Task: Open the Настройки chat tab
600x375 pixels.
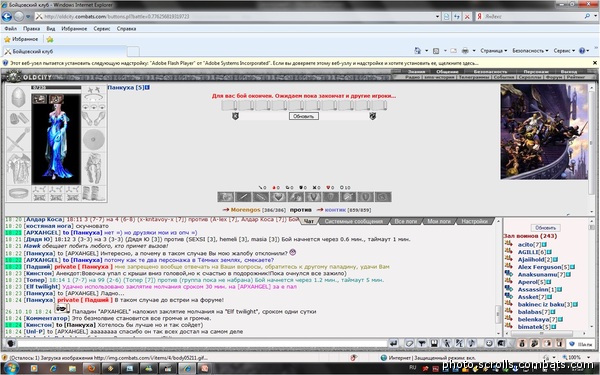Action: (474, 221)
